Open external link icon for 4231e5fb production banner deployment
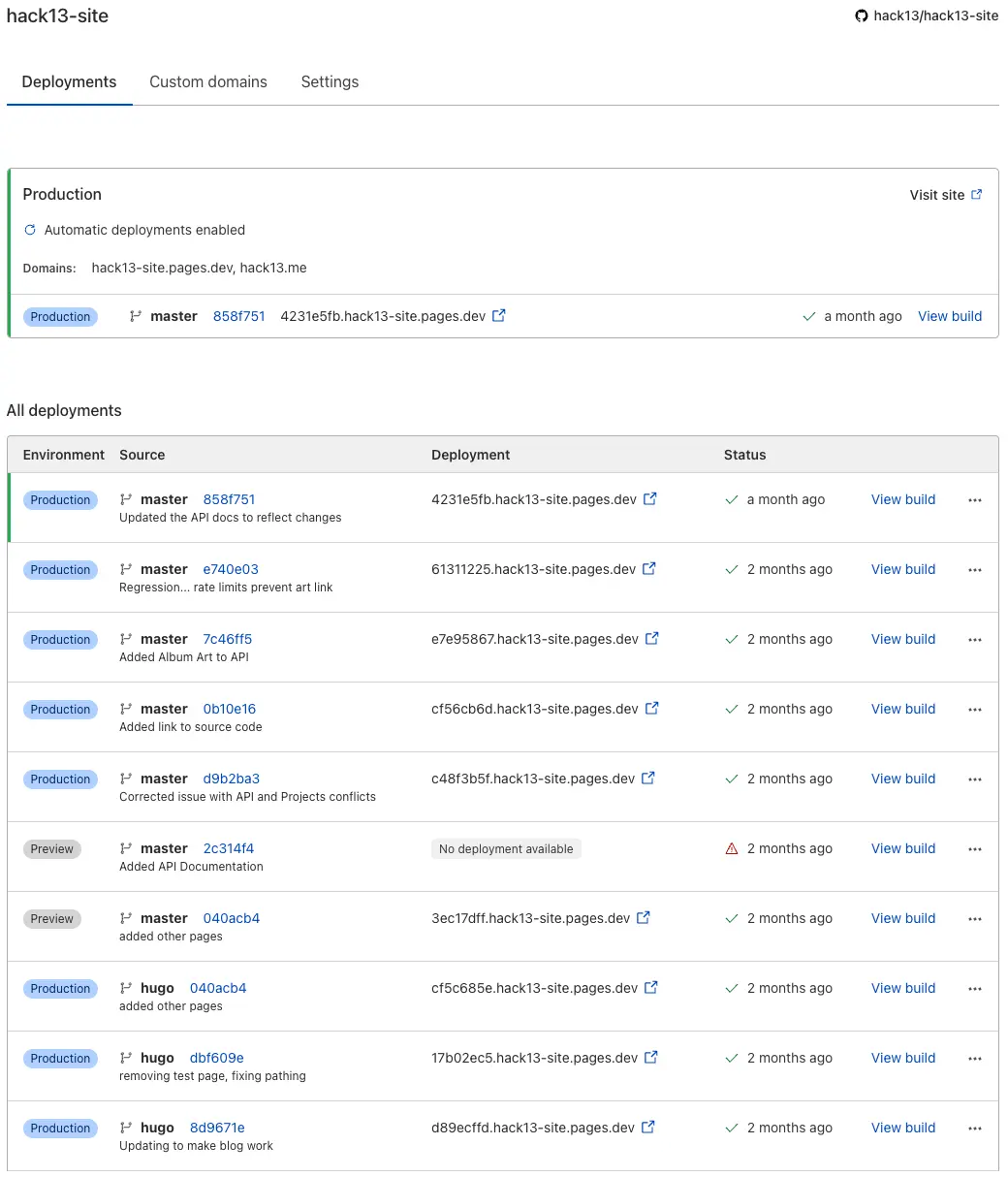 coord(499,315)
